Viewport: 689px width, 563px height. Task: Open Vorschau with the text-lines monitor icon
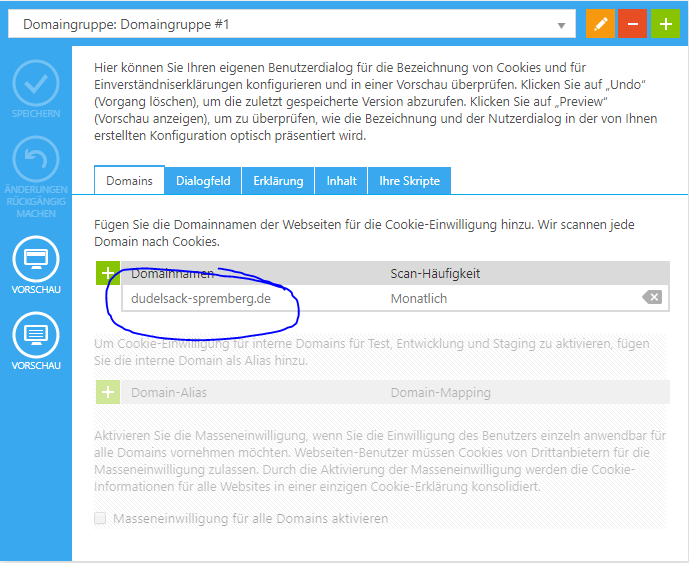[35, 334]
